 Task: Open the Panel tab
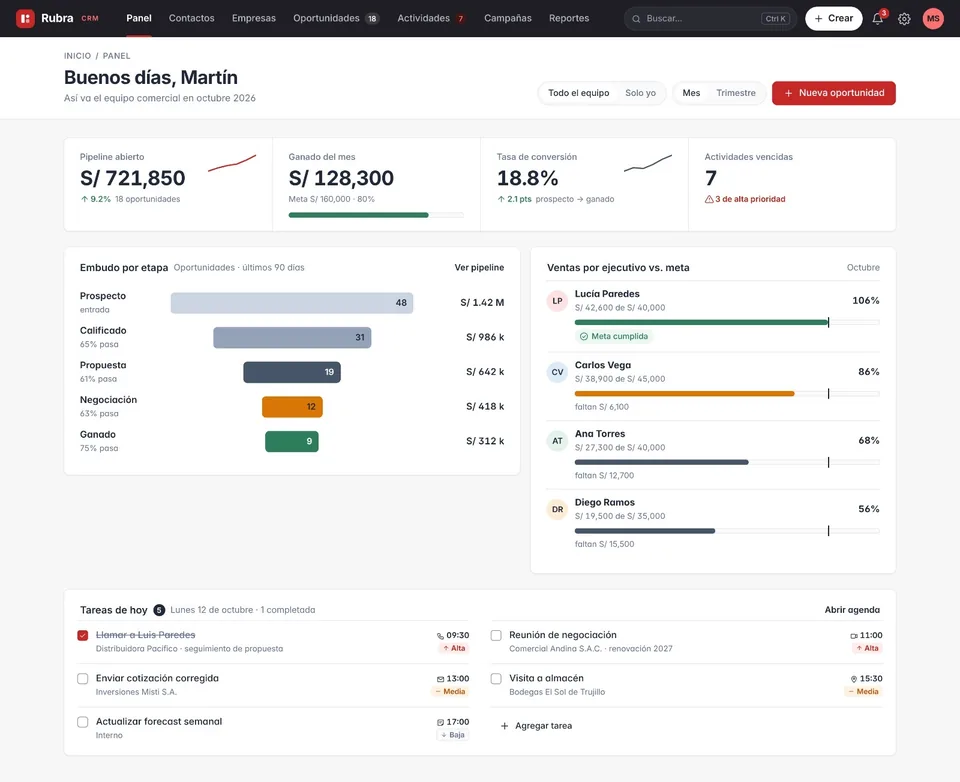point(139,18)
